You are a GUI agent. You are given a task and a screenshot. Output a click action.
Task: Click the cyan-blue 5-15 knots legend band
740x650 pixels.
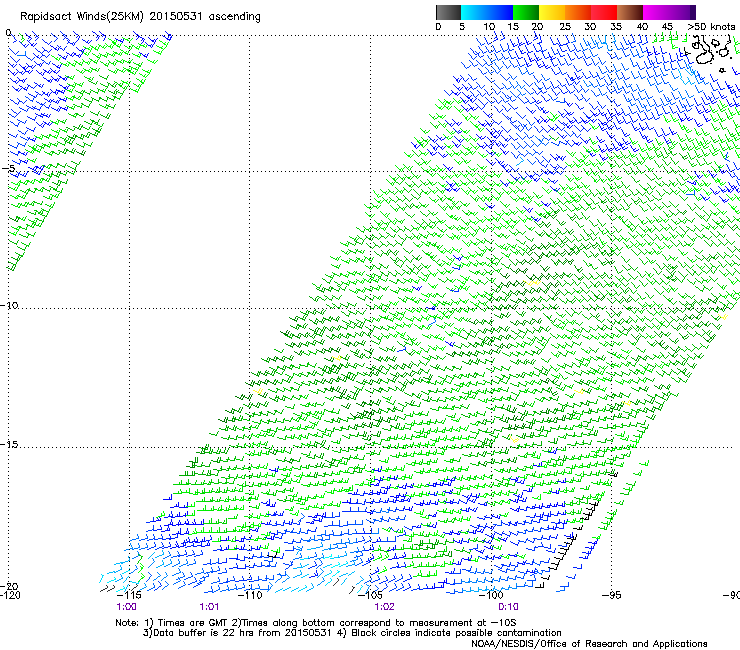pos(487,12)
